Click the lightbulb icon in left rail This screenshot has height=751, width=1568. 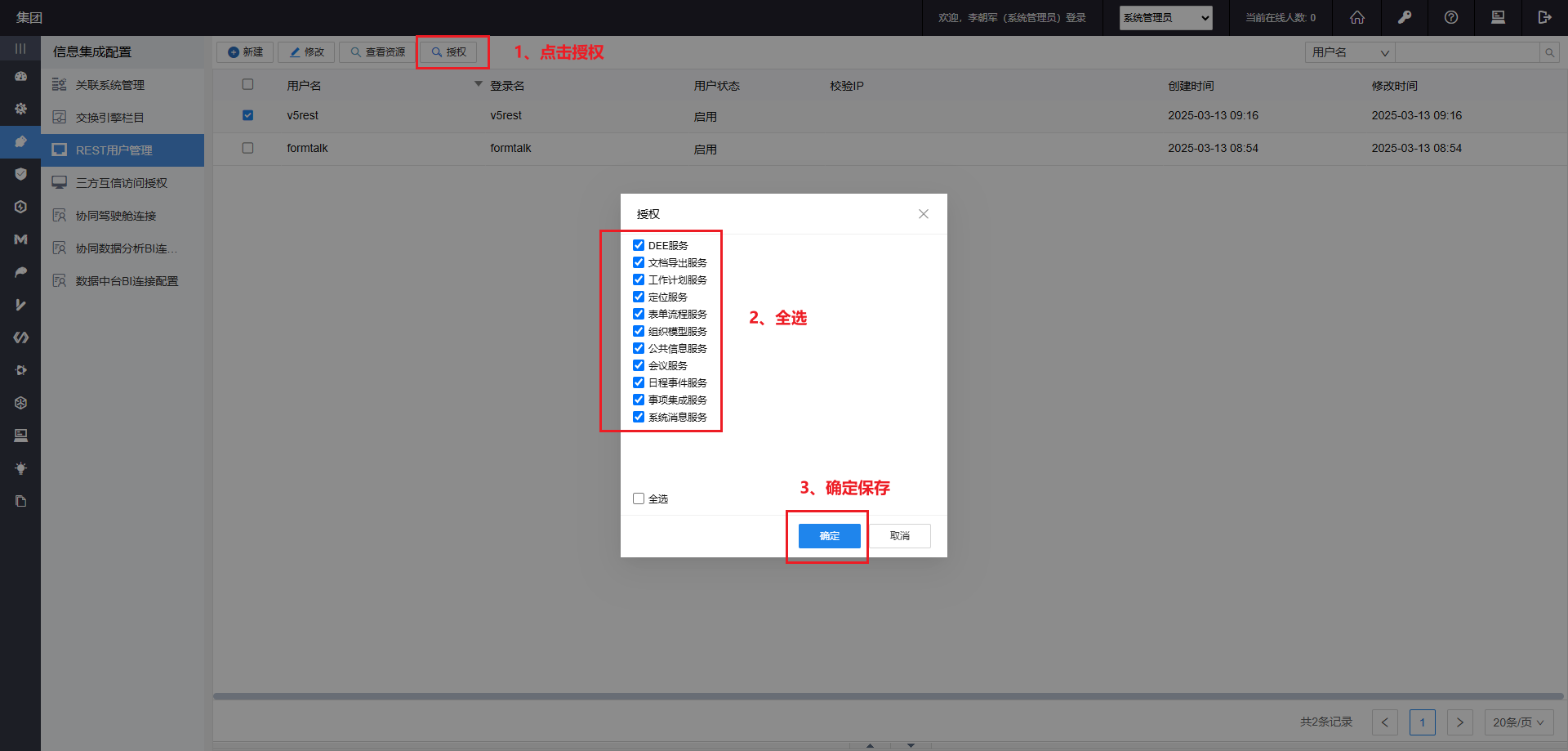20,468
